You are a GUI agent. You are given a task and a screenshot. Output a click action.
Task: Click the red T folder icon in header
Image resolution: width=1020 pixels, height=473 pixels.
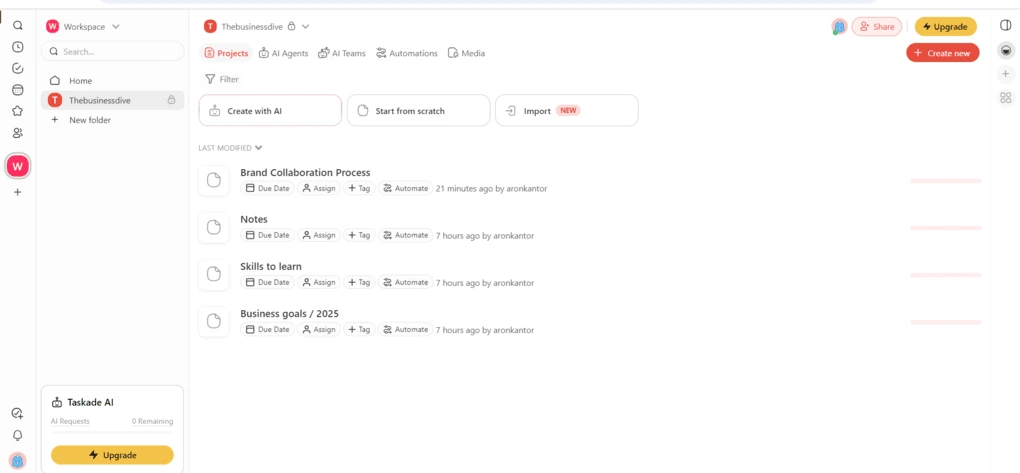coord(210,27)
